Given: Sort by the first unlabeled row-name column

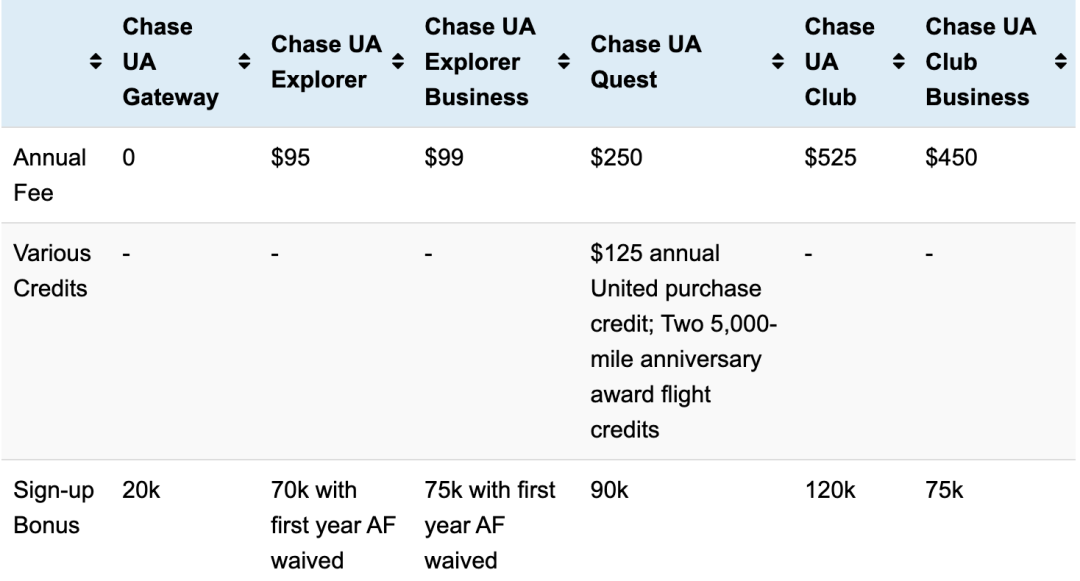Looking at the screenshot, I should [96, 62].
